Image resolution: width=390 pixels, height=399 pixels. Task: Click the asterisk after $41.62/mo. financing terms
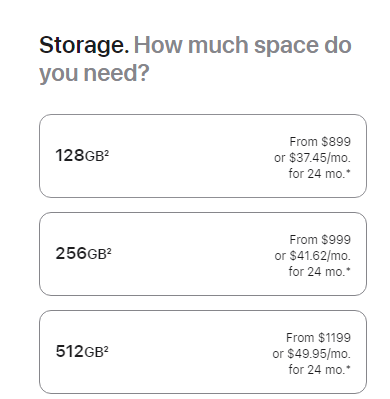tap(349, 270)
